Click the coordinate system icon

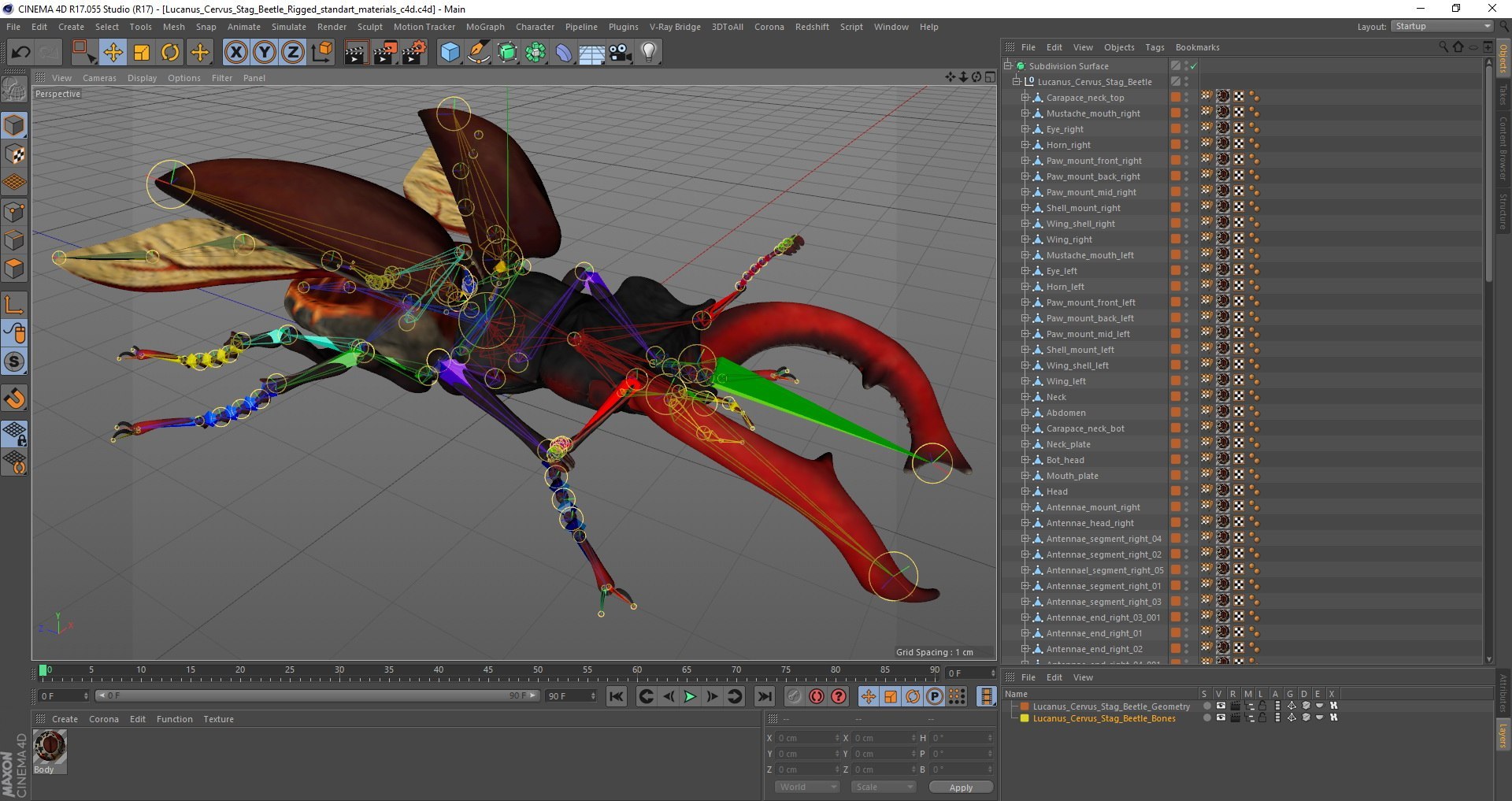point(322,53)
